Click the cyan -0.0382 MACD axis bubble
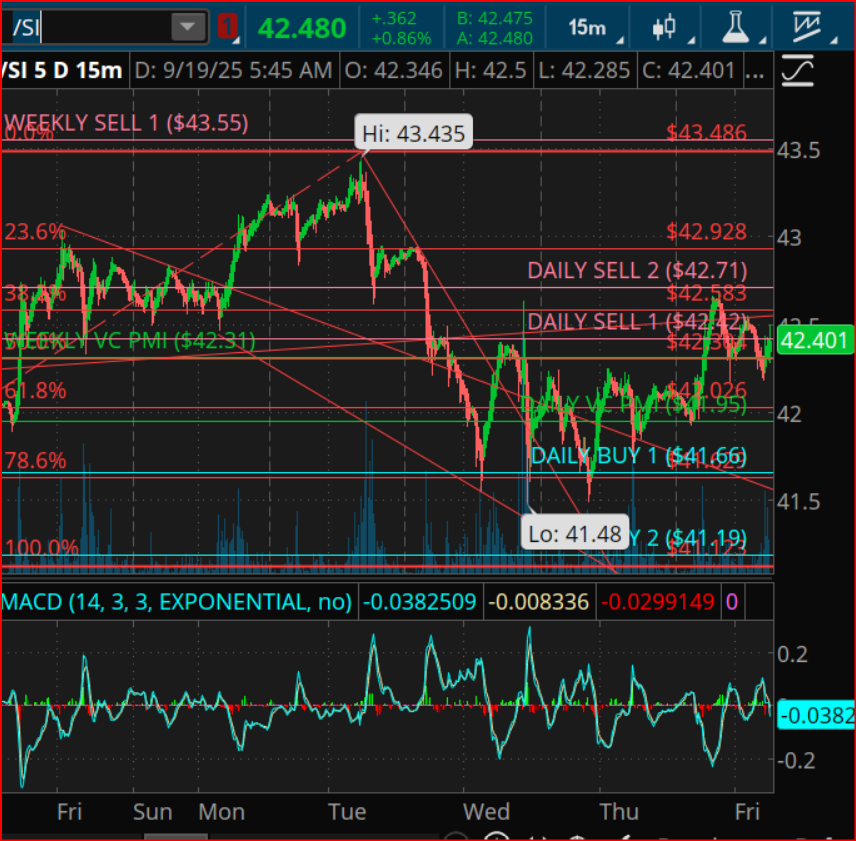 816,715
